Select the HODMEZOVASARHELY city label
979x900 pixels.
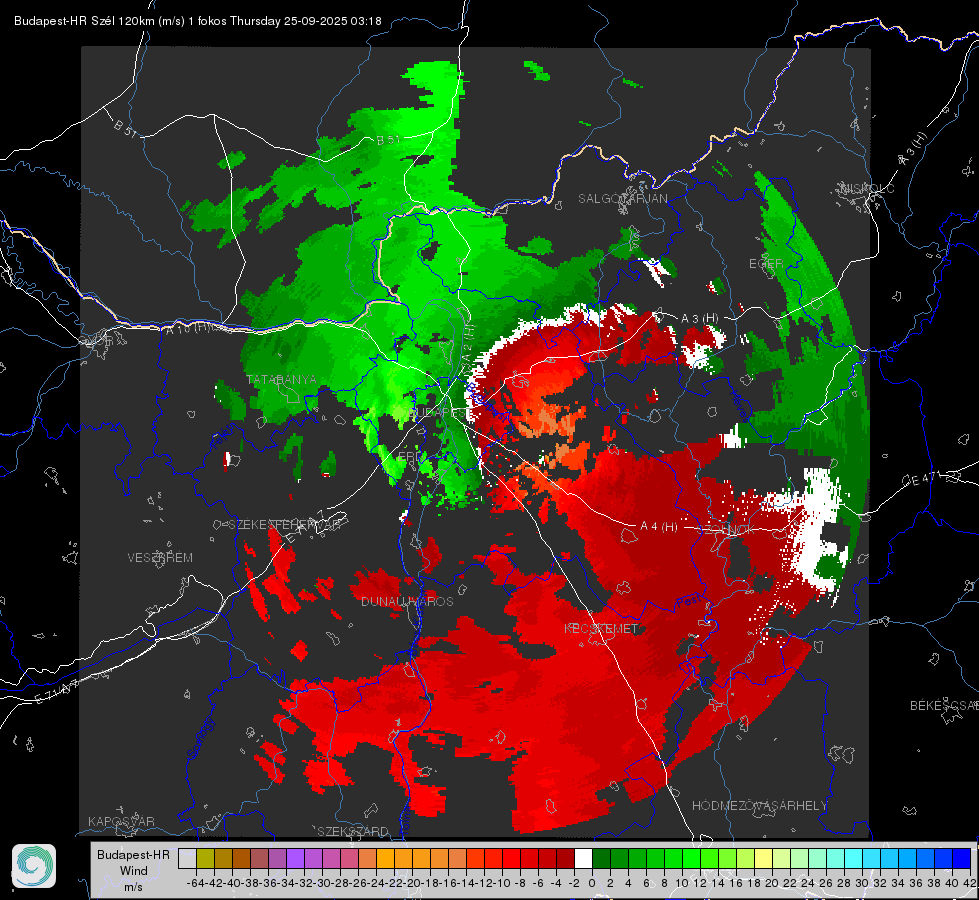coord(759,806)
